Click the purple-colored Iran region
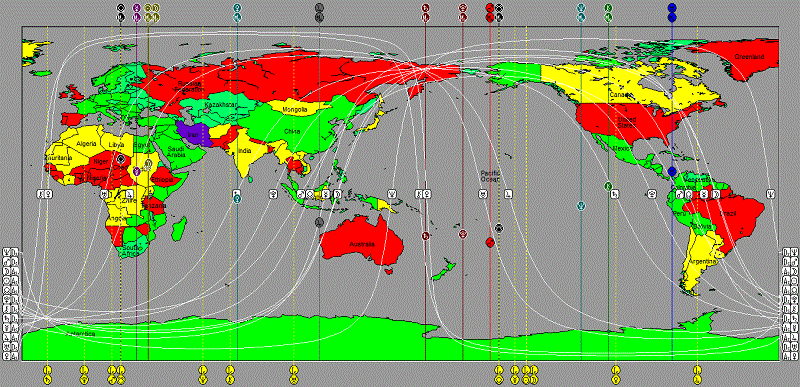The width and height of the screenshot is (800, 387). [x=193, y=134]
